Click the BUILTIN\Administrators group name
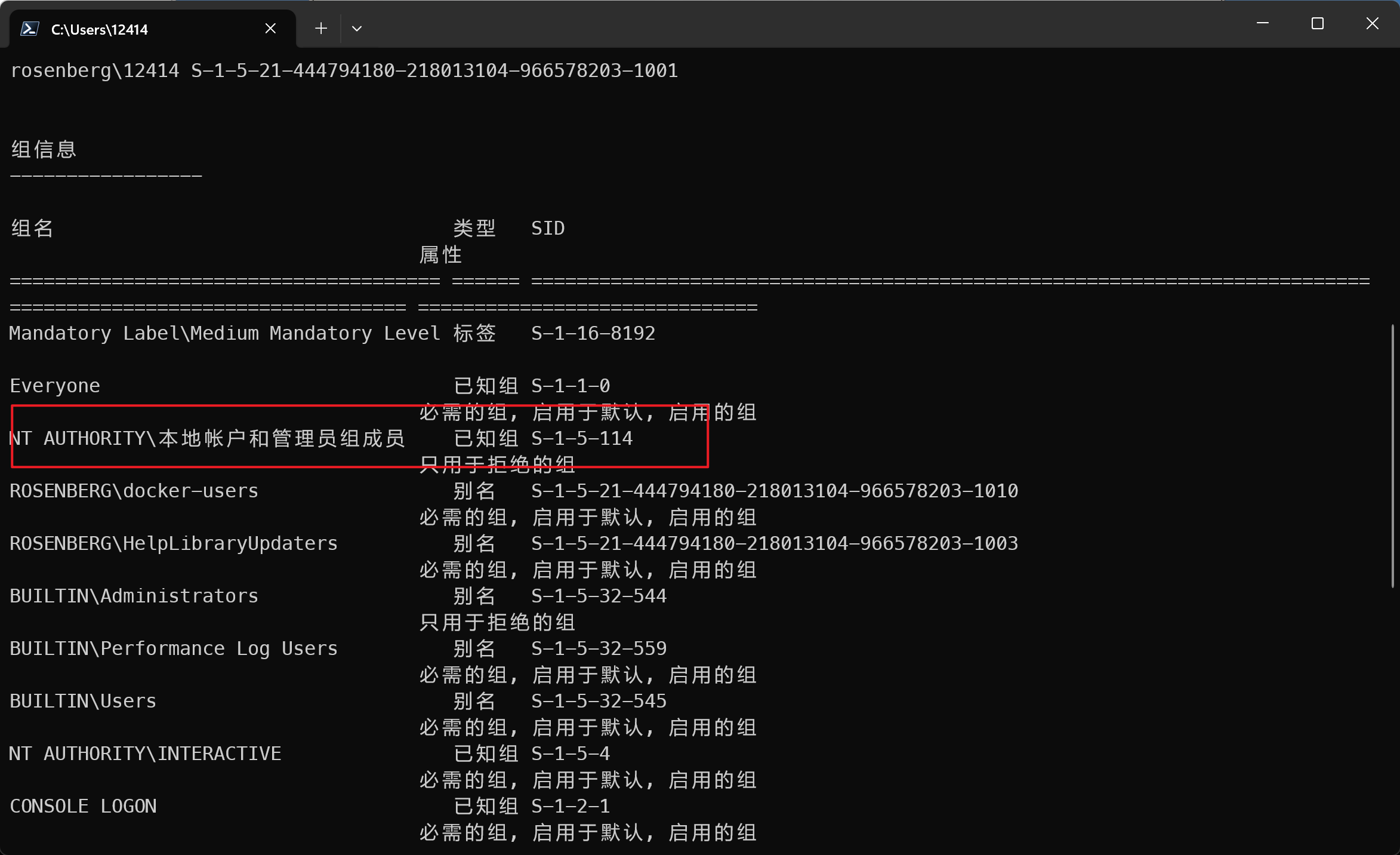Image resolution: width=1400 pixels, height=855 pixels. (134, 596)
